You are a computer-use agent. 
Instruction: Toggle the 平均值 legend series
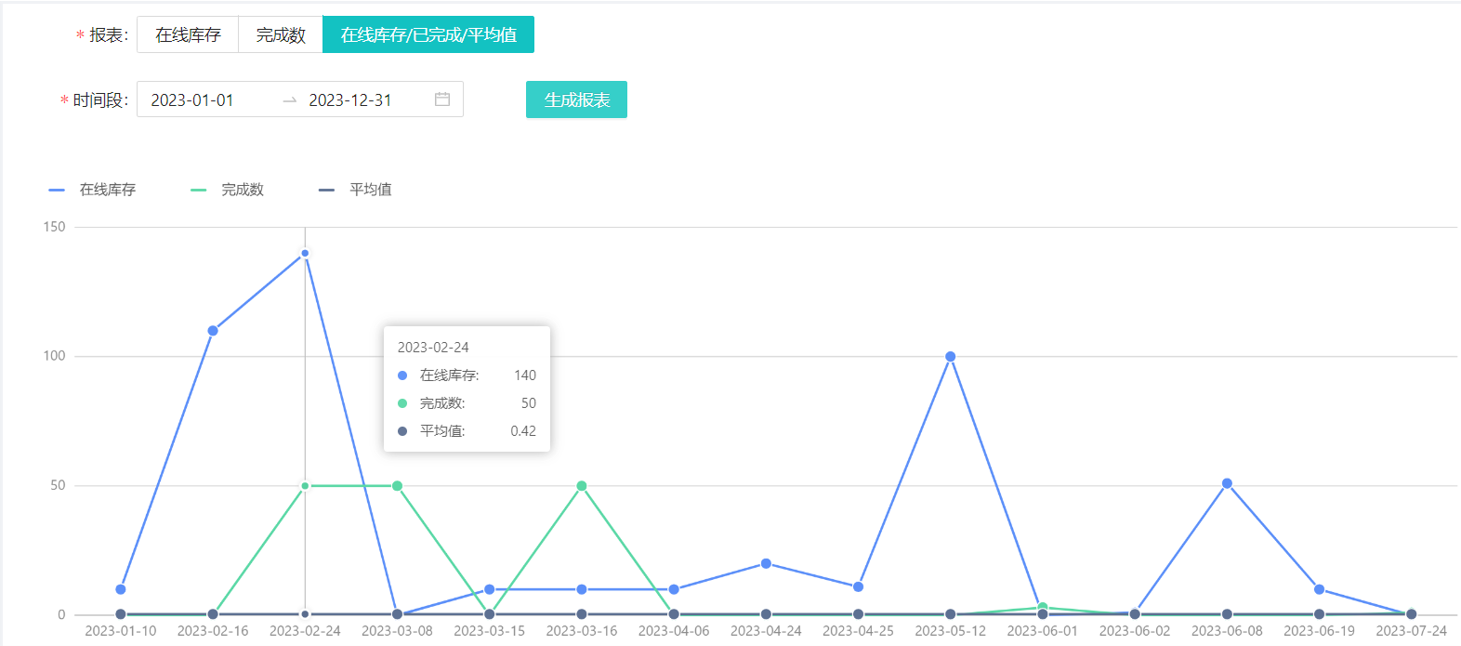point(356,189)
